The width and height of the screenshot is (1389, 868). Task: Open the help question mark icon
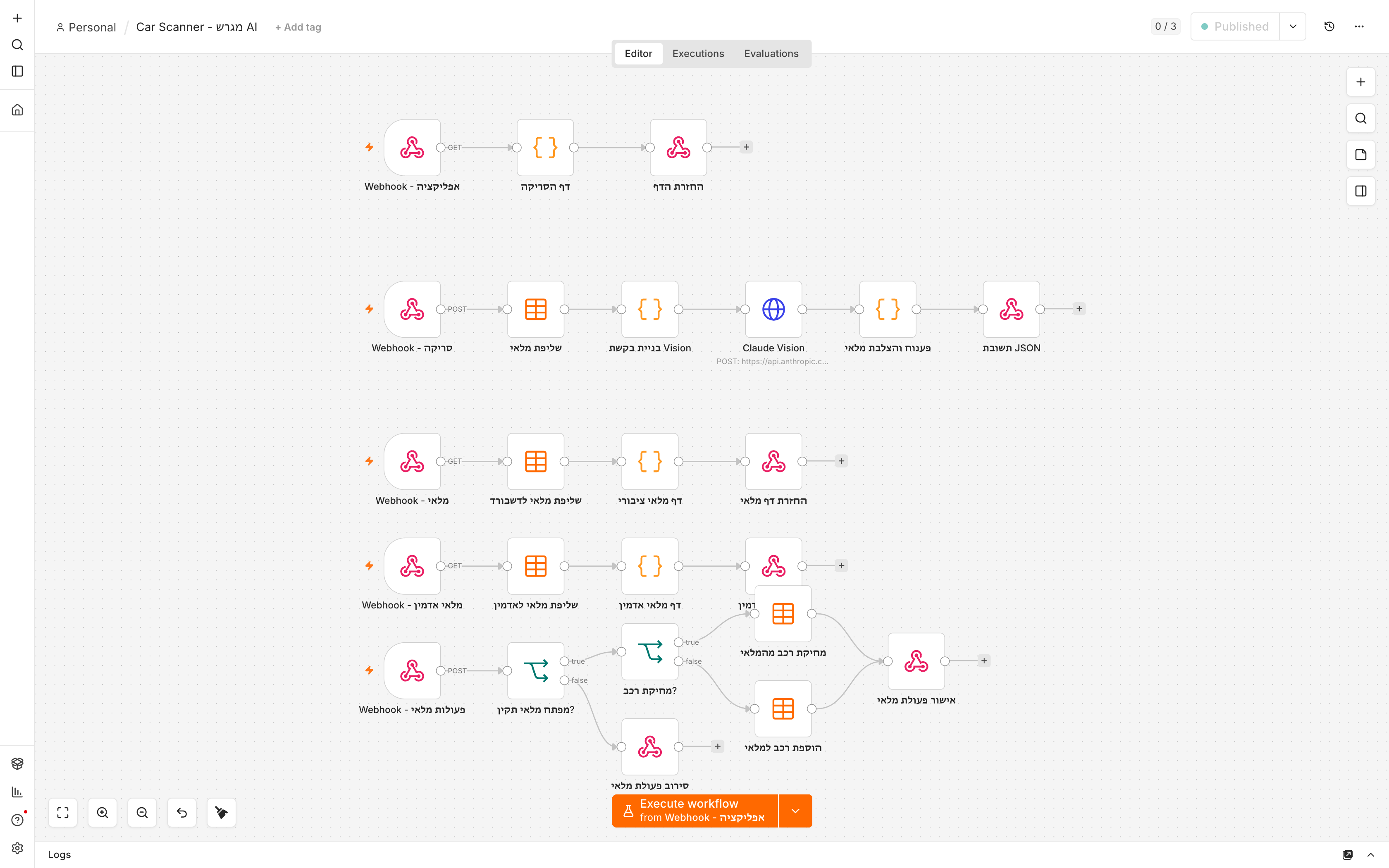(x=17, y=820)
